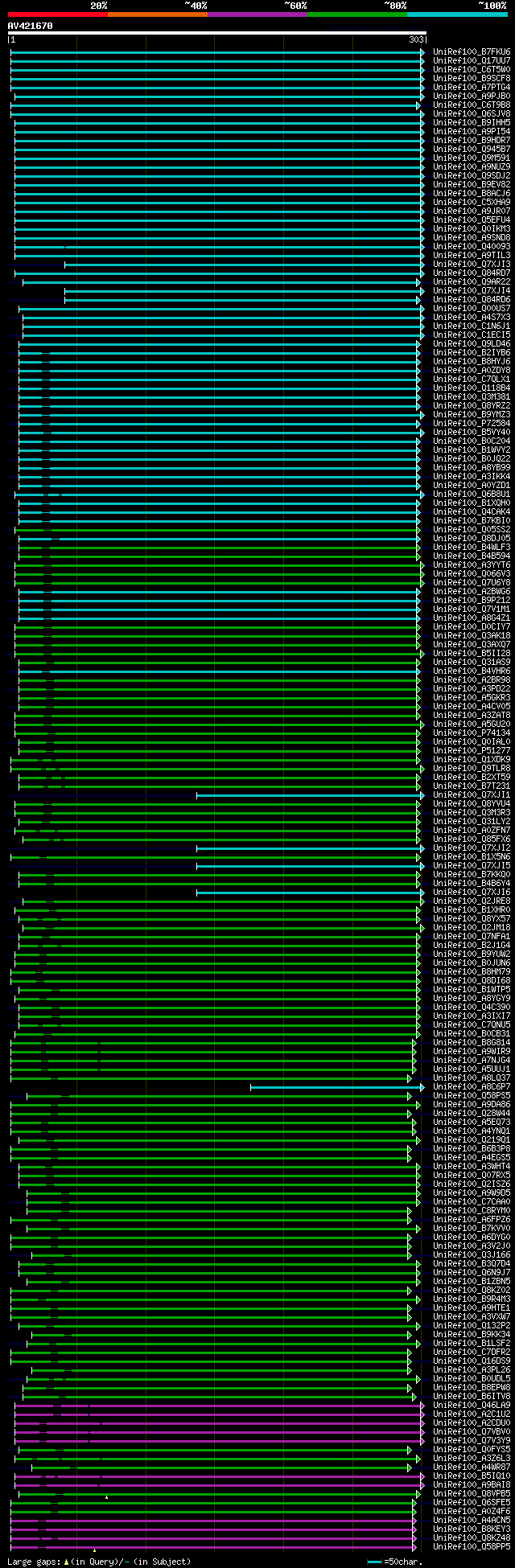The height and width of the screenshot is (1568, 515).
Task: Open the UniRef100_Q3J166 hit
Action: coord(472,1254)
